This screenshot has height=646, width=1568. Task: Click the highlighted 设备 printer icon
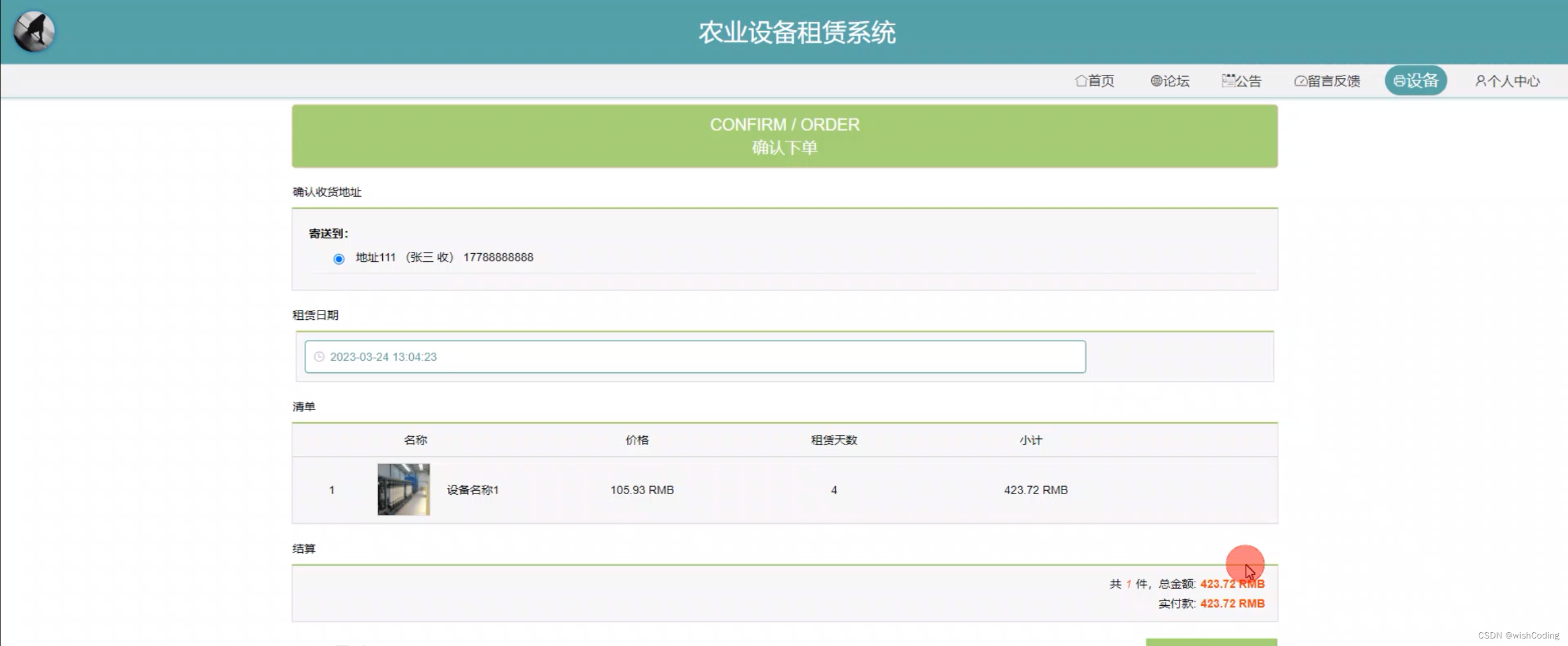pyautogui.click(x=1399, y=81)
